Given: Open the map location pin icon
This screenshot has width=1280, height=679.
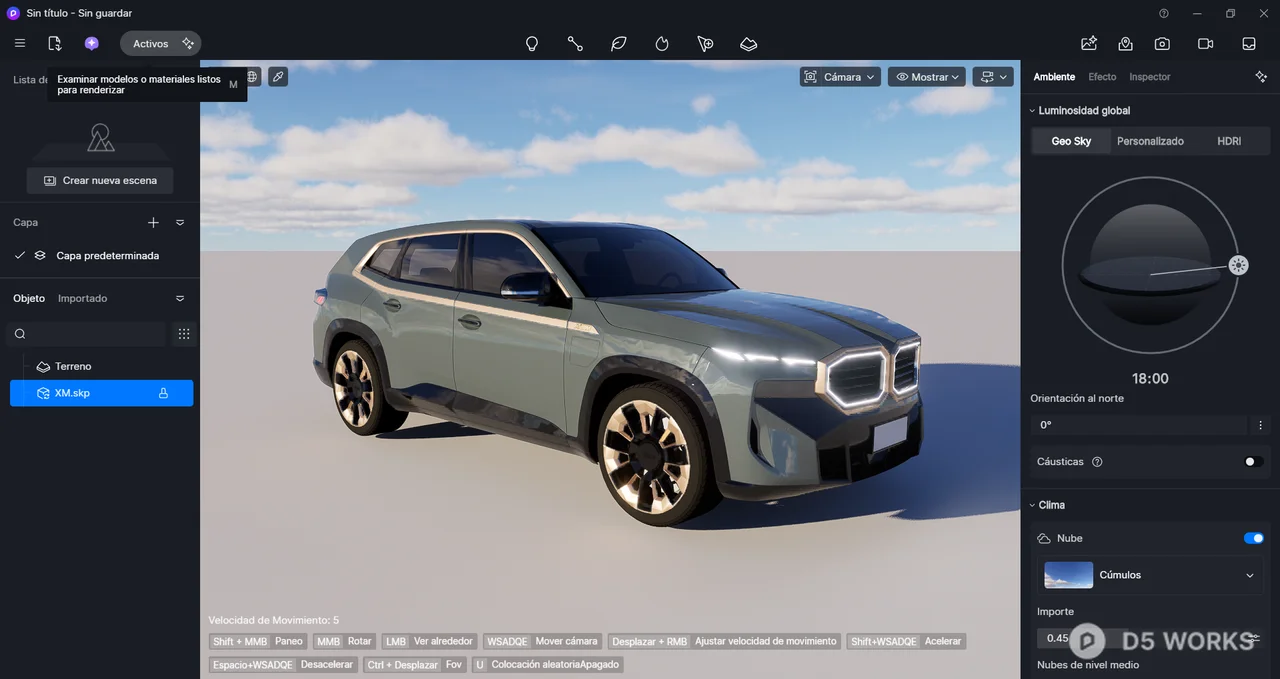Looking at the screenshot, I should (x=1126, y=44).
